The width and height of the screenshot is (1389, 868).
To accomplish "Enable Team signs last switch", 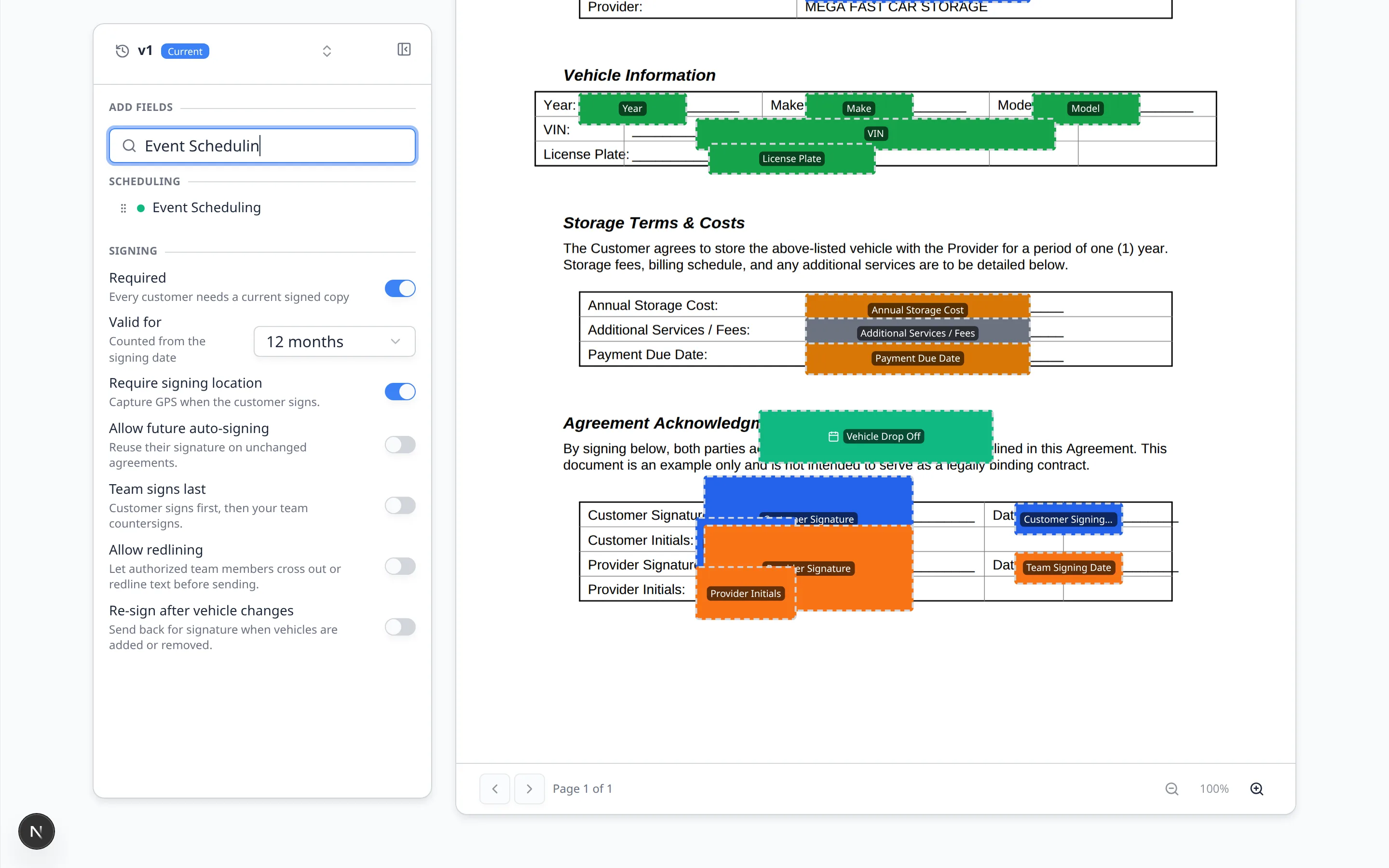I will click(x=400, y=505).
